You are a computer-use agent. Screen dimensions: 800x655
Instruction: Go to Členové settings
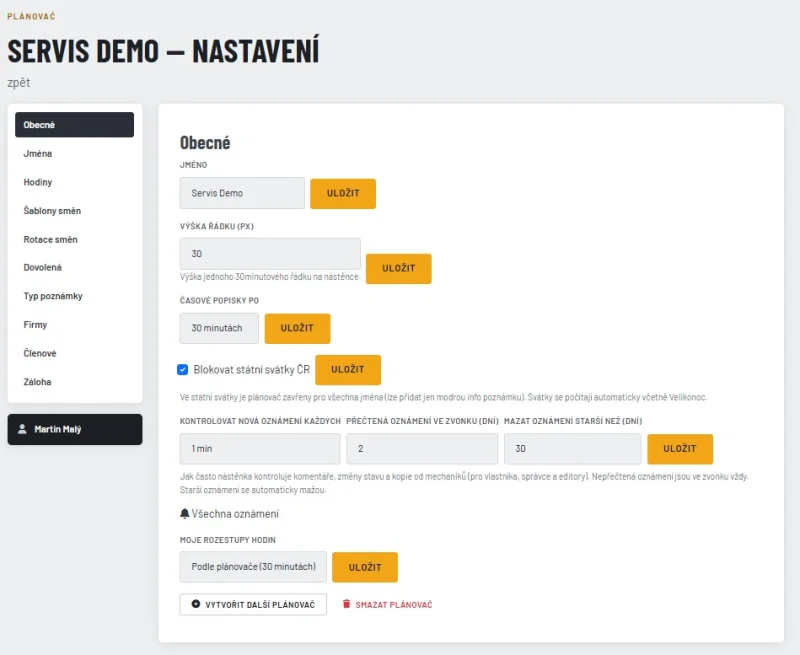tap(74, 353)
